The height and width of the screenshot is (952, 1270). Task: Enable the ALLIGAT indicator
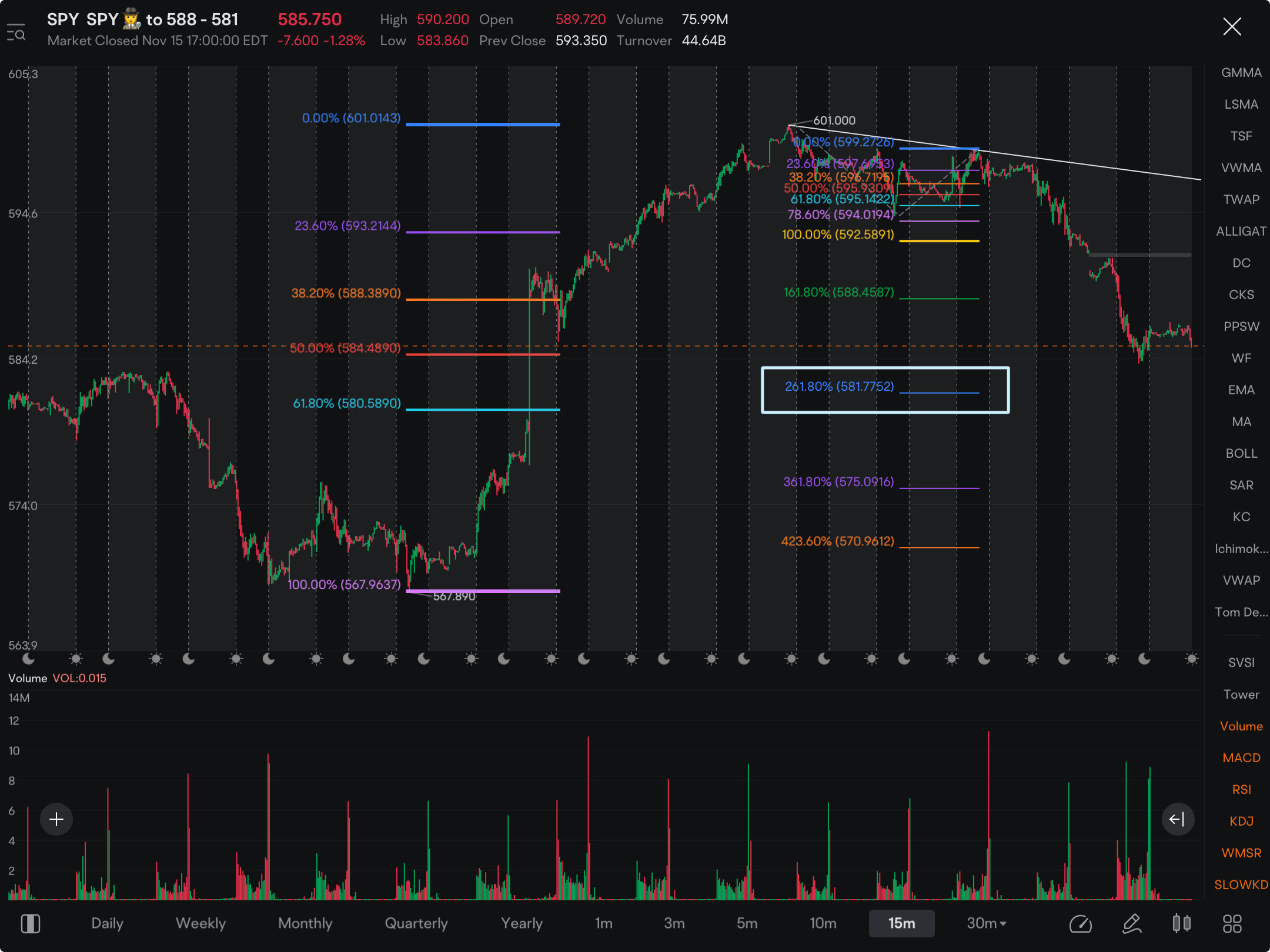tap(1241, 231)
